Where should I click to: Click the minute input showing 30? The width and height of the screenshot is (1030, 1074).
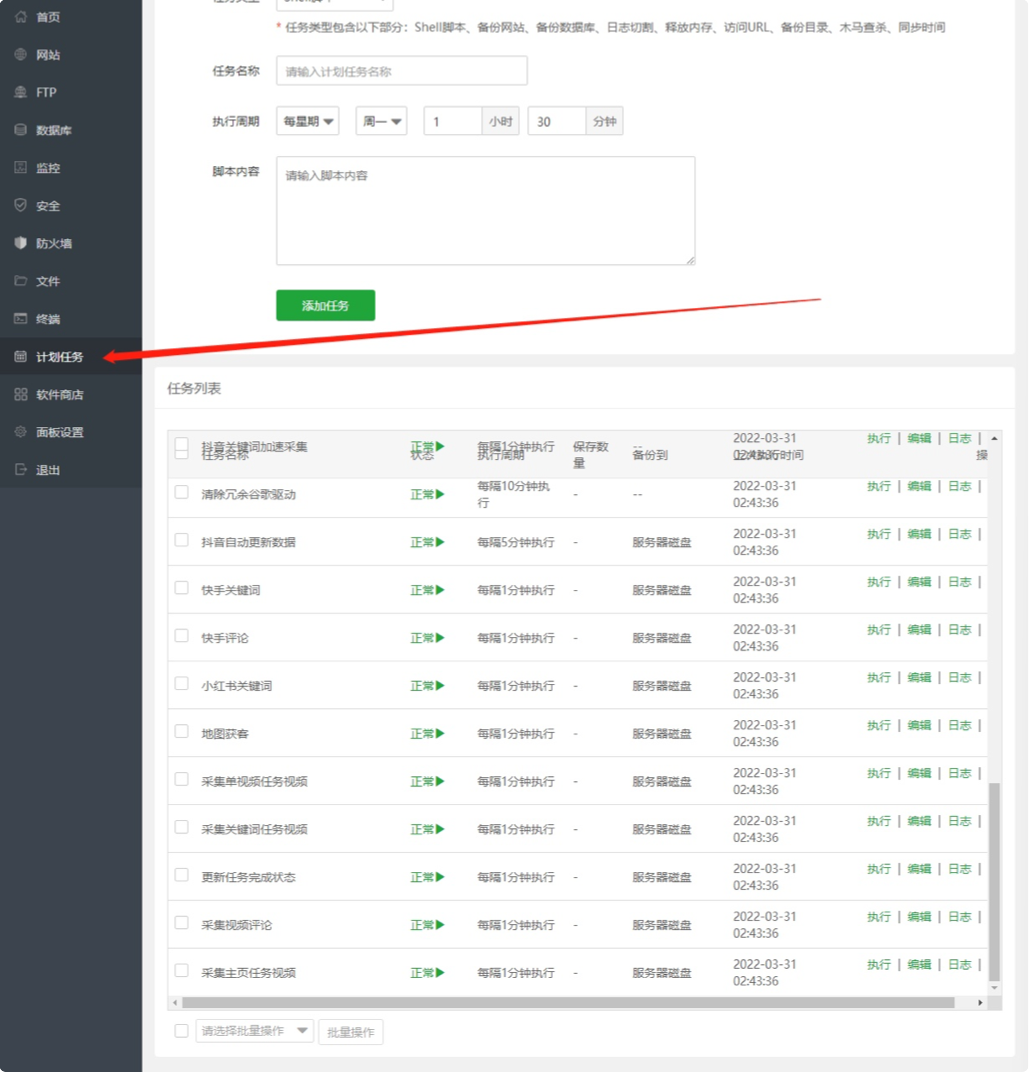point(557,121)
